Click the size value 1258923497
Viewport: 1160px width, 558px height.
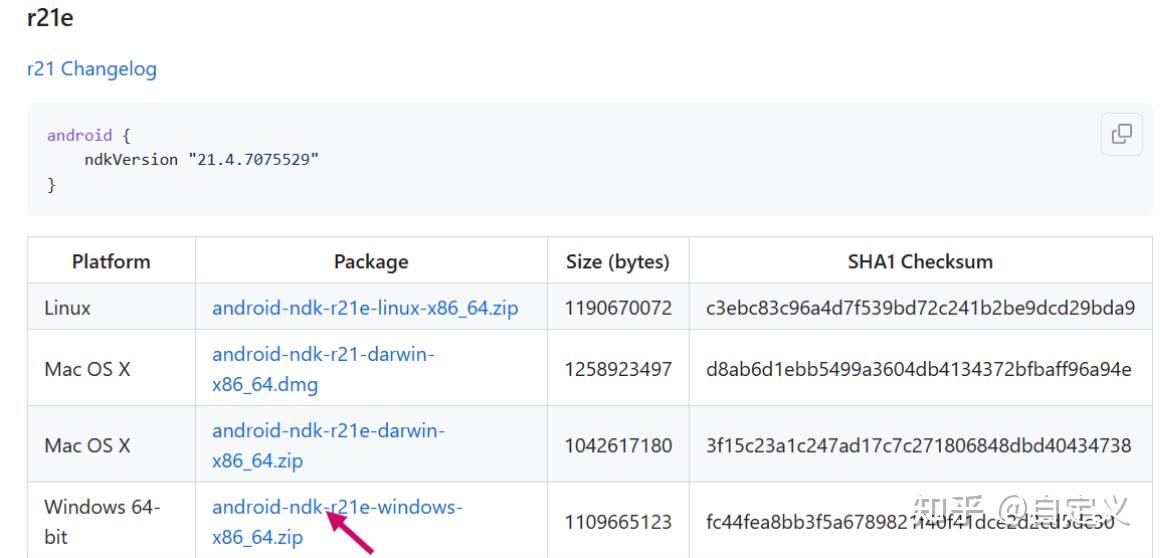pyautogui.click(x=618, y=369)
